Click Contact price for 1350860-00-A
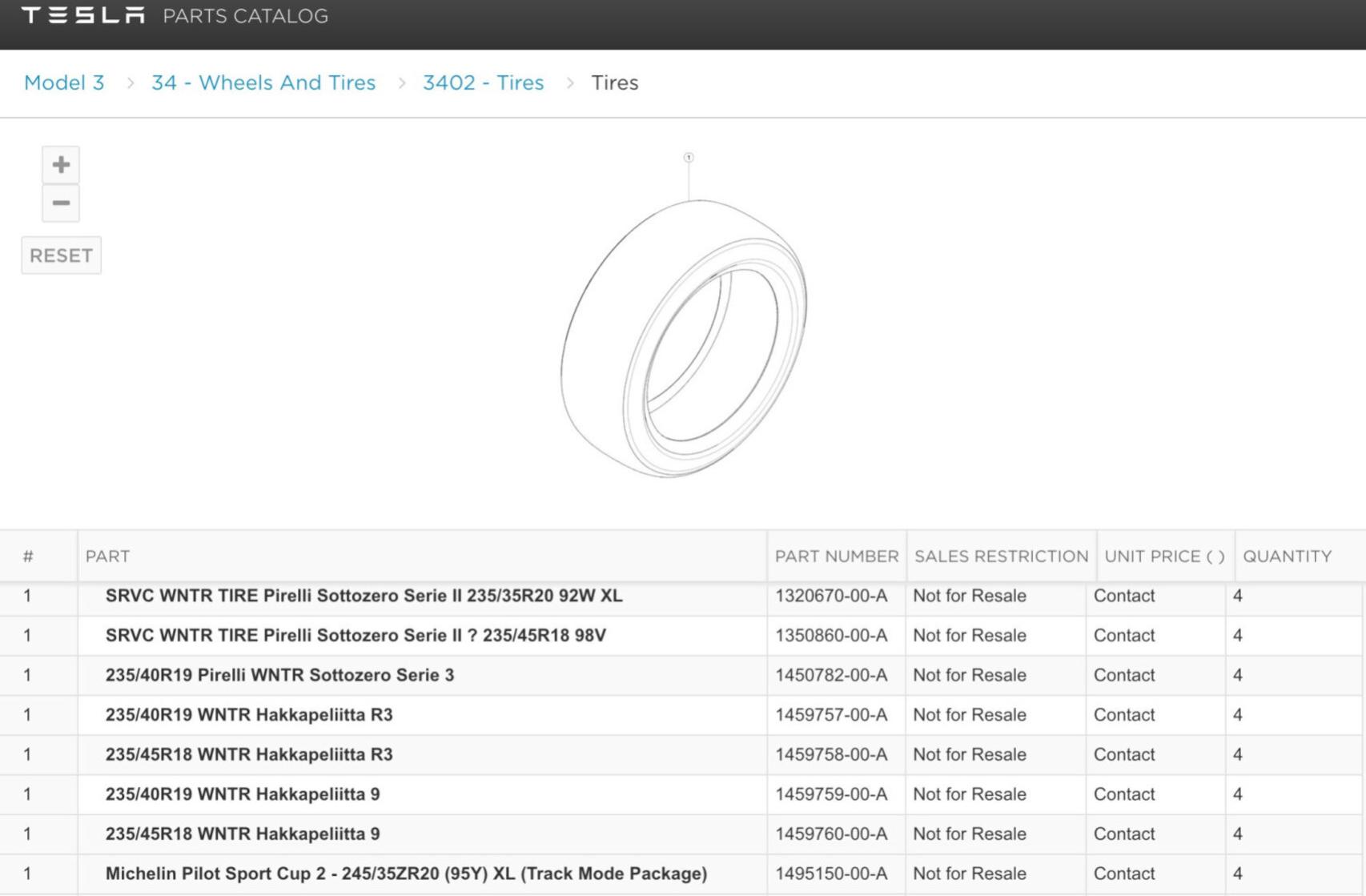Viewport: 1366px width, 896px height. 1124,636
